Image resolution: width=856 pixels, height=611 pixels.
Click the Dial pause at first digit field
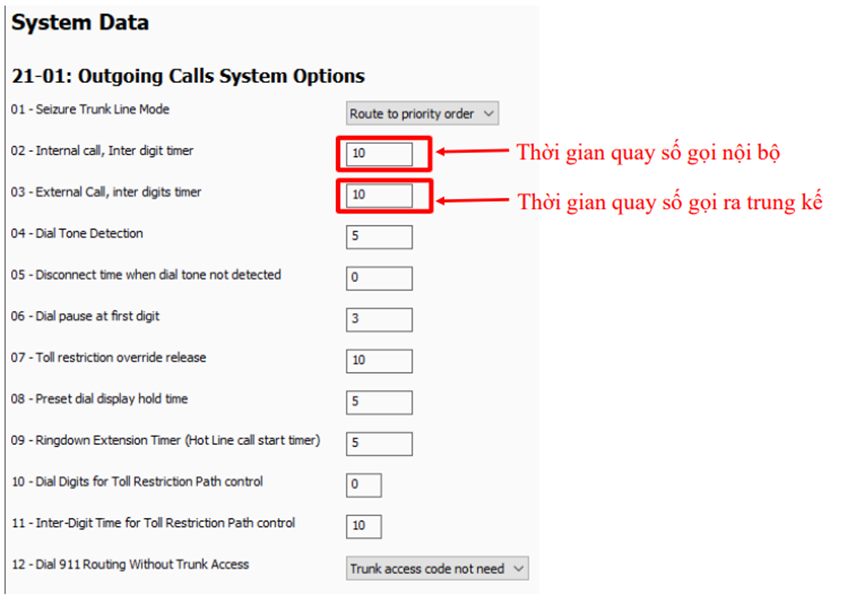coord(379,319)
